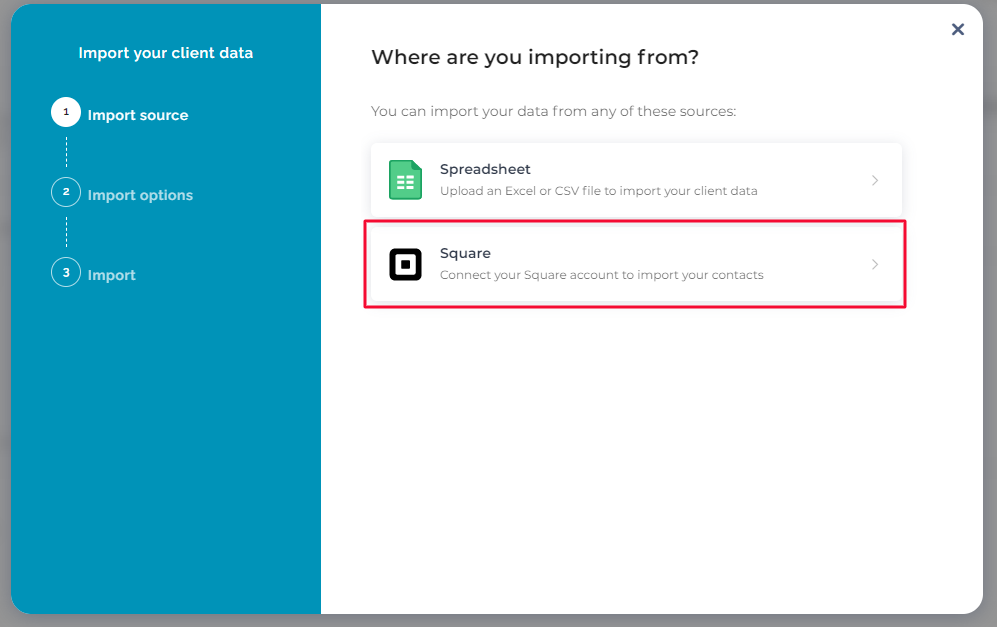This screenshot has height=627, width=997.
Task: Click the step 3 circle indicator
Action: tap(66, 272)
